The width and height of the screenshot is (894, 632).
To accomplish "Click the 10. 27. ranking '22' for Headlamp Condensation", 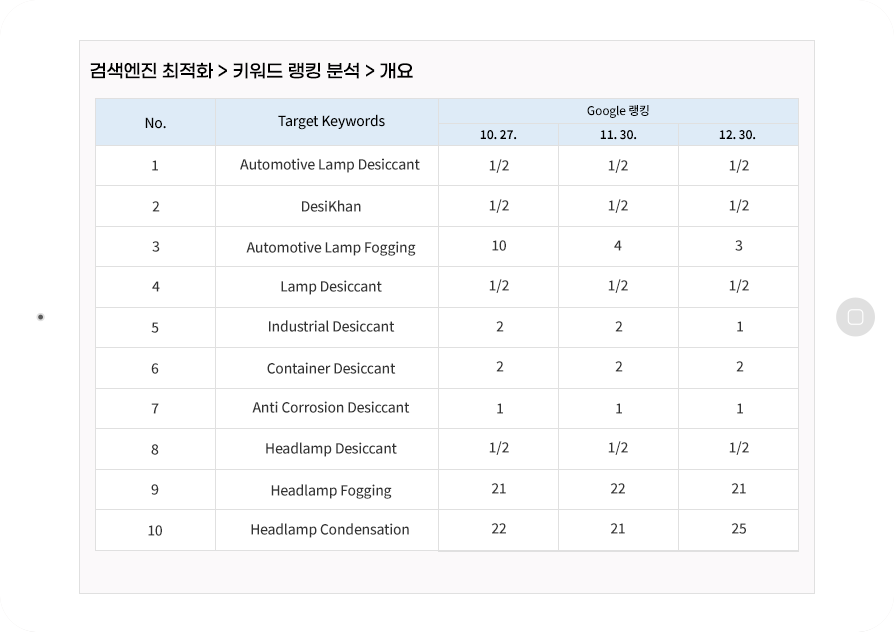I will 499,529.
